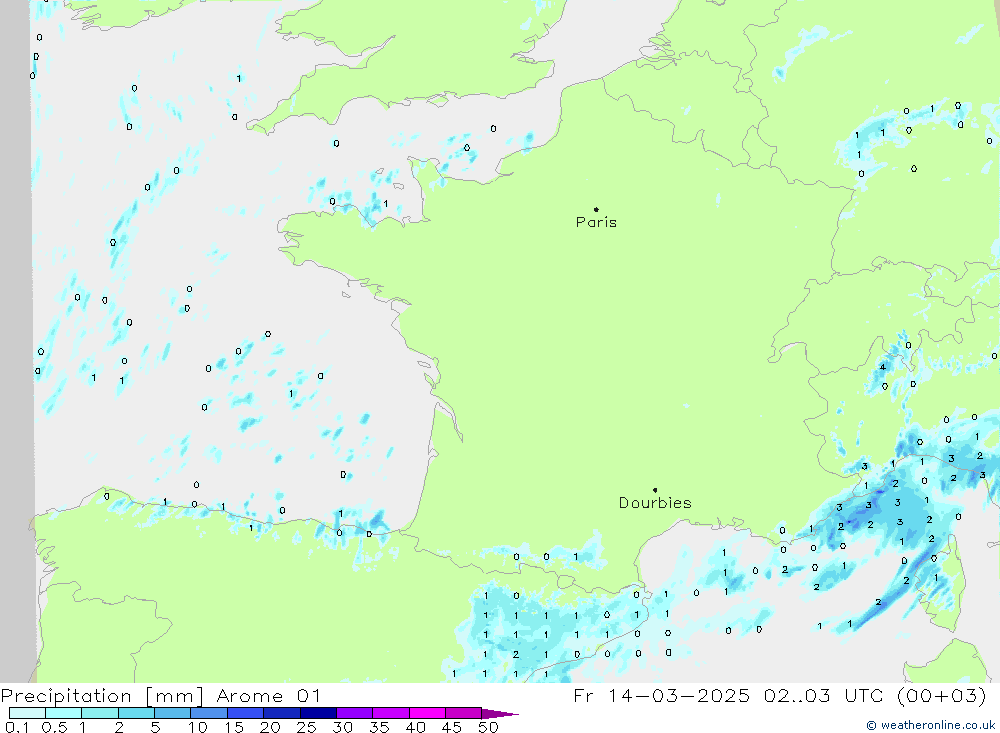Screen dimensions: 1000x733
Task: Select the Dourbies location dot marker
Action: coord(655,490)
